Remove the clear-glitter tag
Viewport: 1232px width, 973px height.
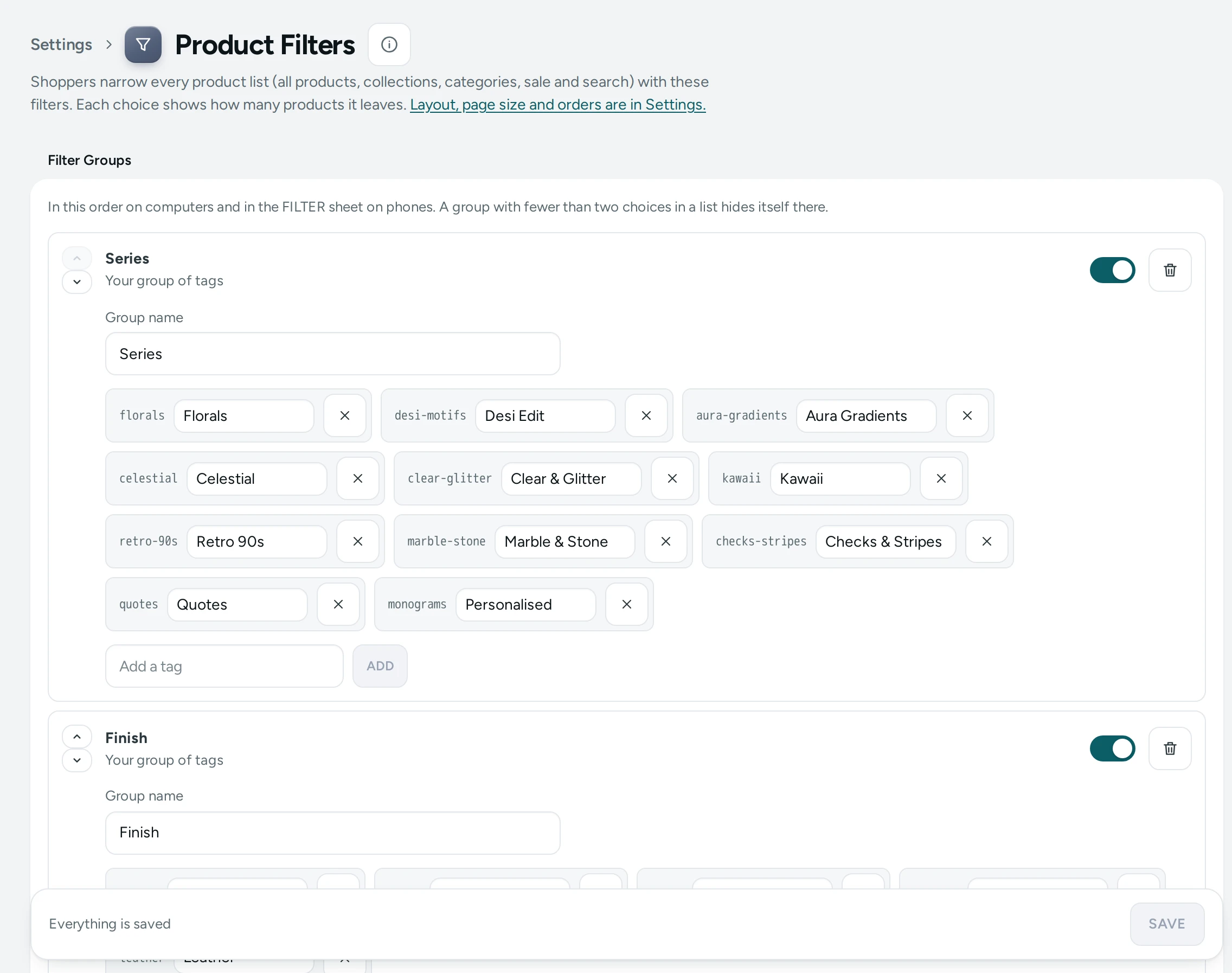[x=672, y=478]
